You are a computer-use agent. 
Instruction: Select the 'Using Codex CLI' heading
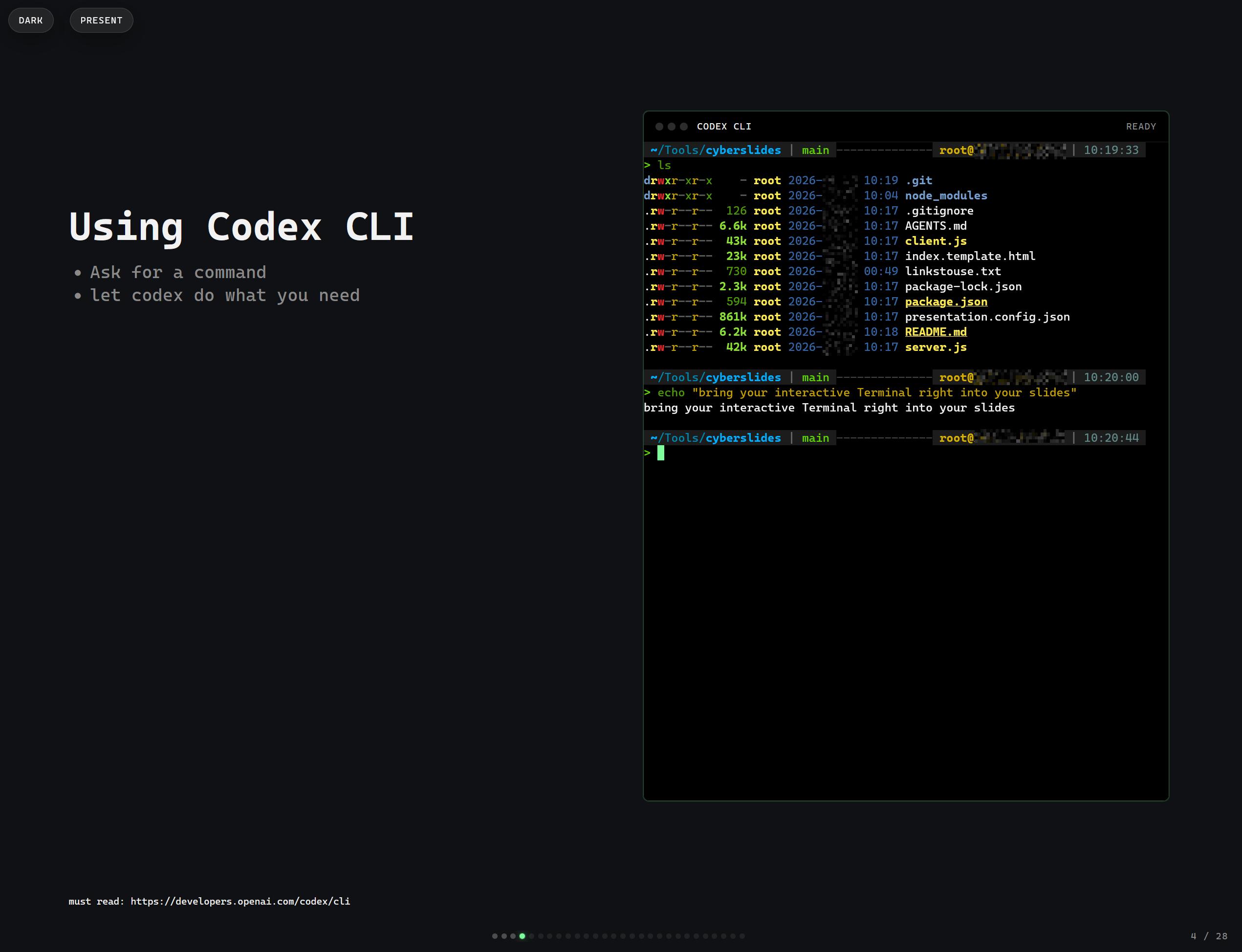pyautogui.click(x=241, y=227)
